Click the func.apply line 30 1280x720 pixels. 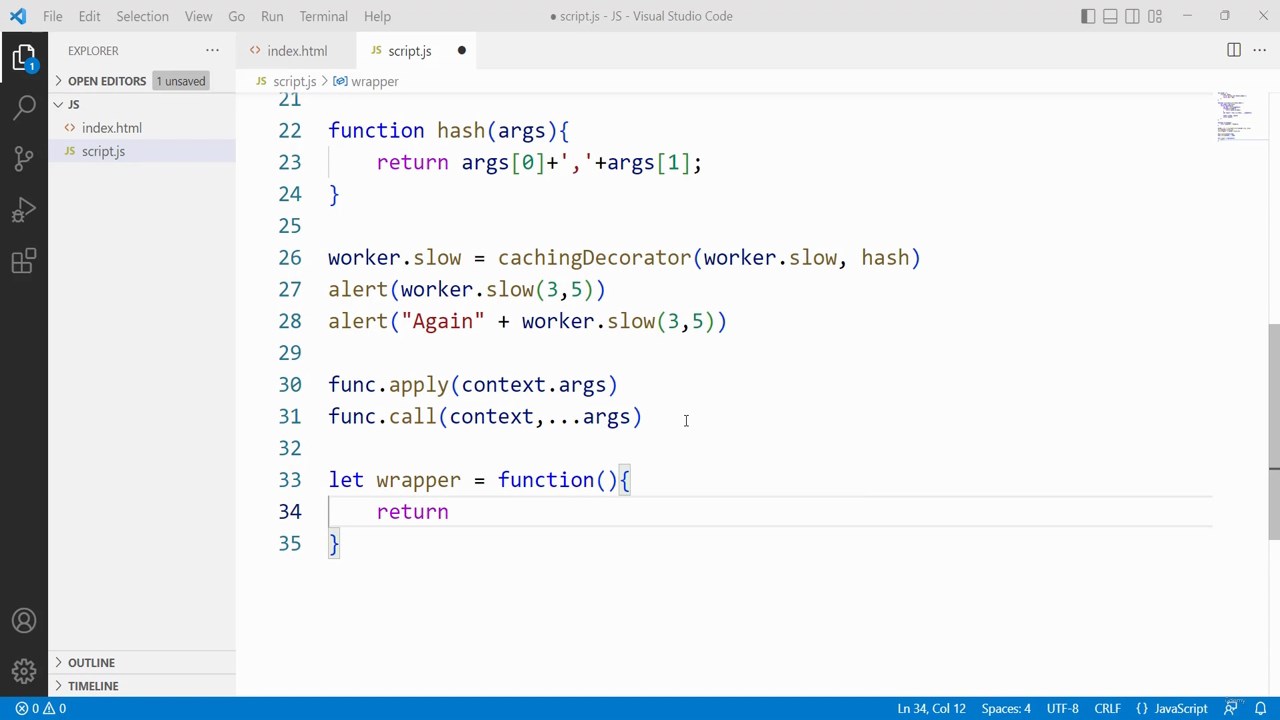(x=473, y=385)
